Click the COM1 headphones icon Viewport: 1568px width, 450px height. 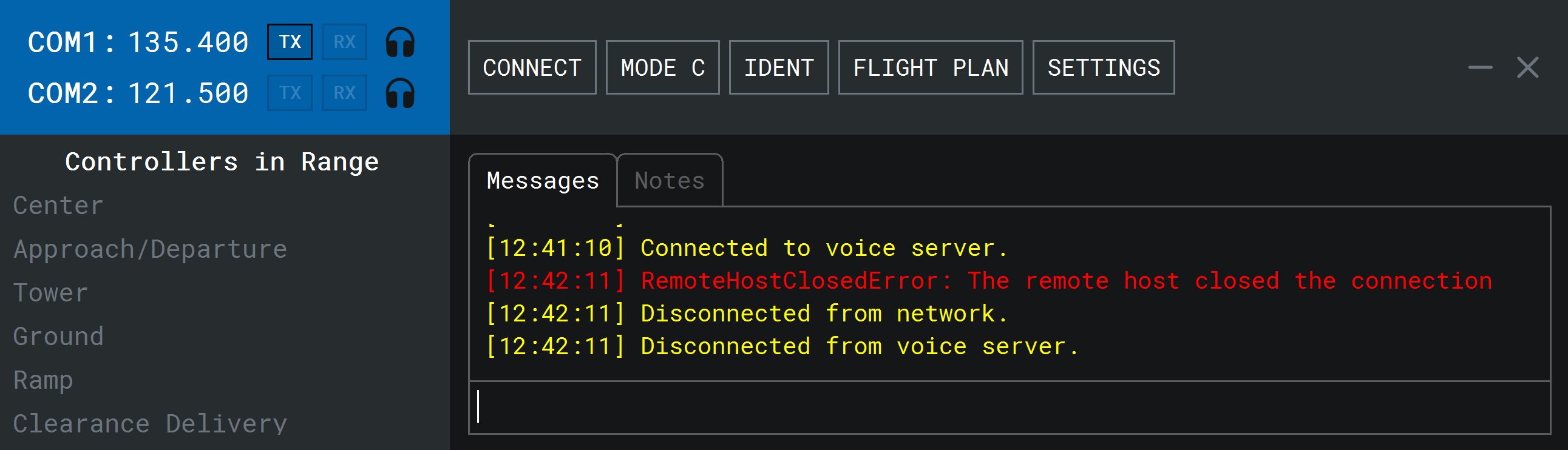click(400, 42)
